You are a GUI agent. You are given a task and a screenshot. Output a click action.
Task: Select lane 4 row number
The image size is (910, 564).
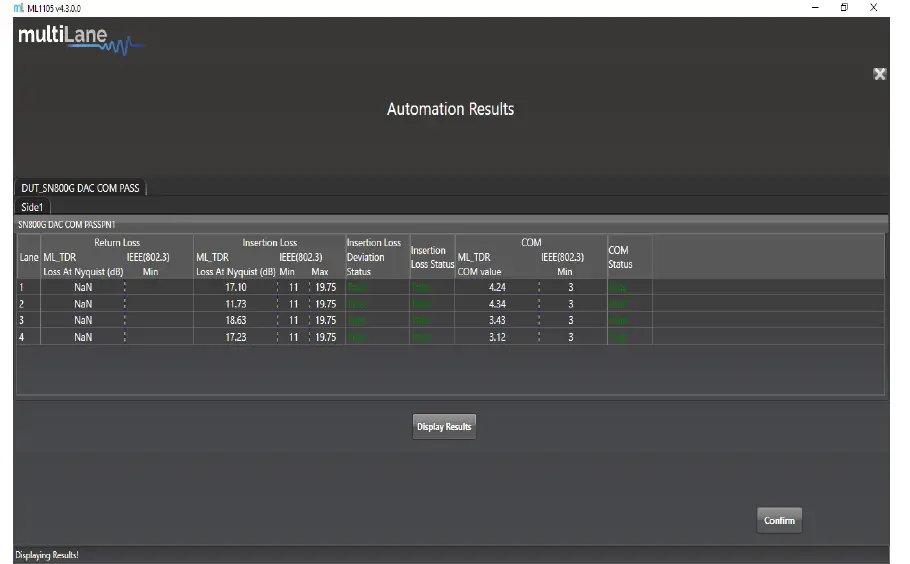[x=22, y=337]
